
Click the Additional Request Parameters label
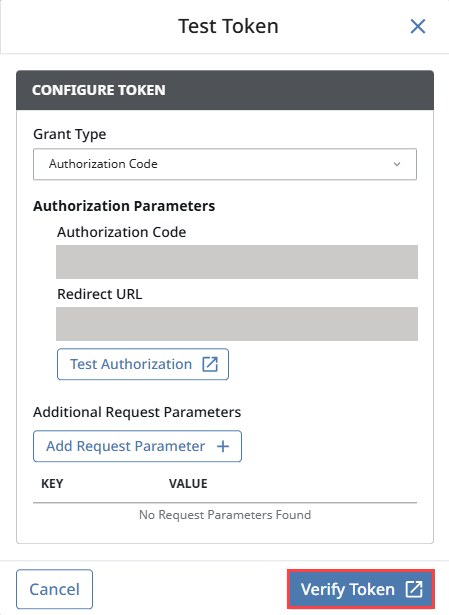point(137,412)
